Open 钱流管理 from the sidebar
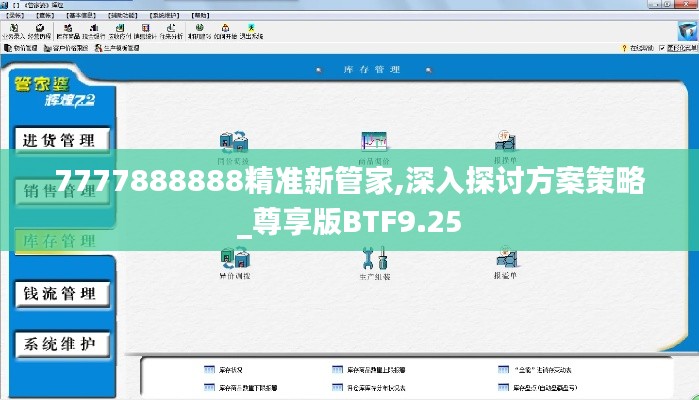The width and height of the screenshot is (699, 400). pyautogui.click(x=59, y=293)
